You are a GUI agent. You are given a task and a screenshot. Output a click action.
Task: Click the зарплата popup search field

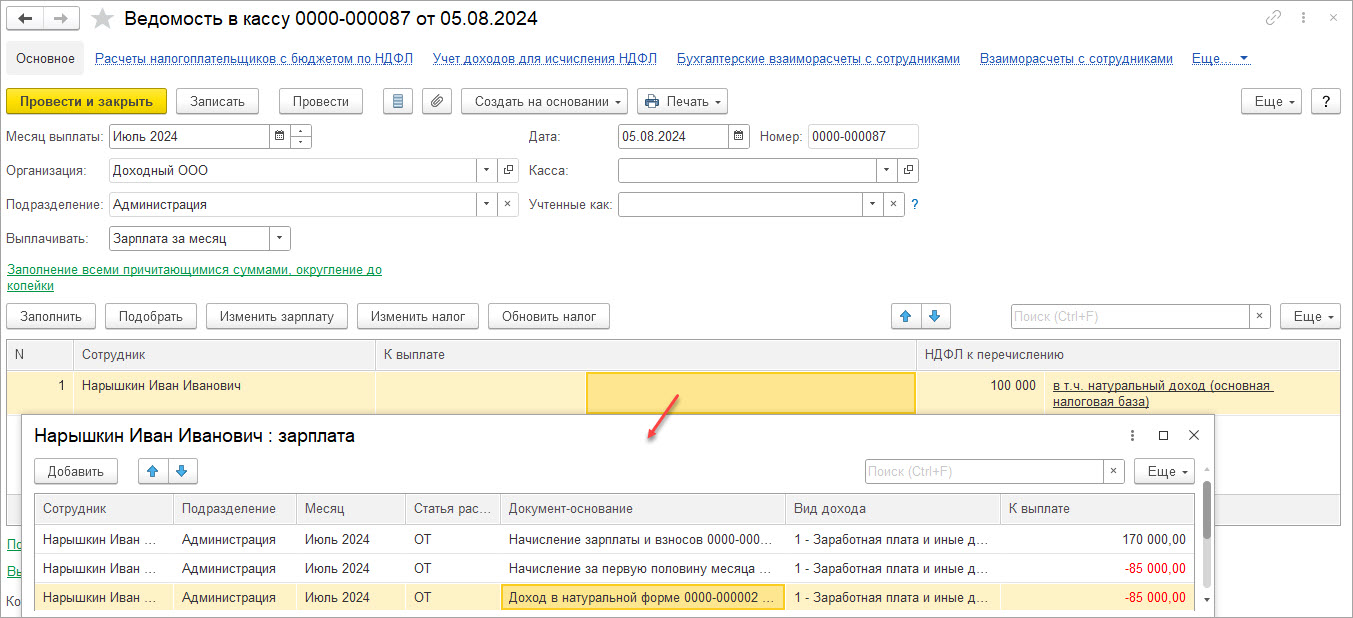(x=984, y=471)
